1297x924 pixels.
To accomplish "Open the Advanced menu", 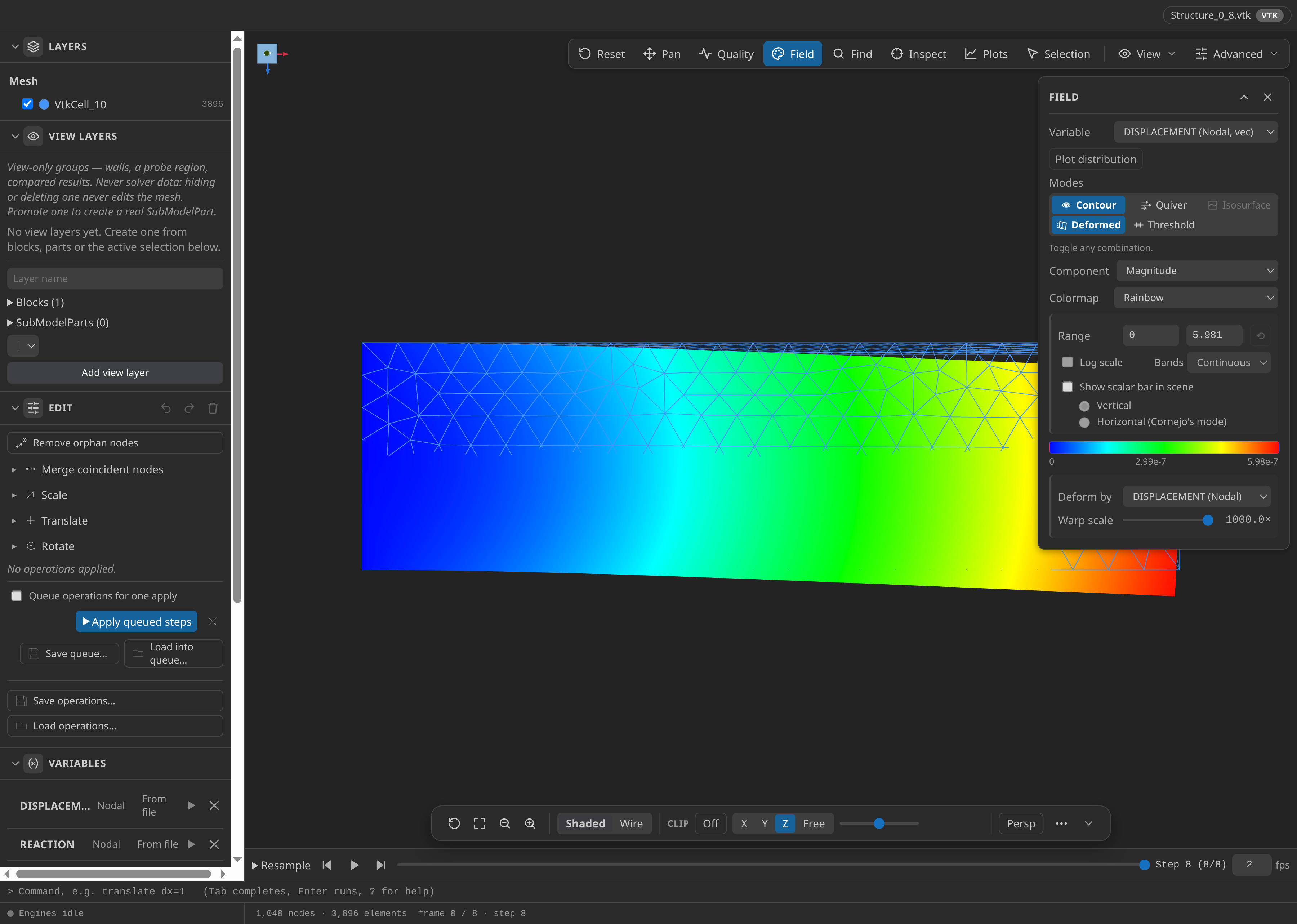I will 1236,54.
